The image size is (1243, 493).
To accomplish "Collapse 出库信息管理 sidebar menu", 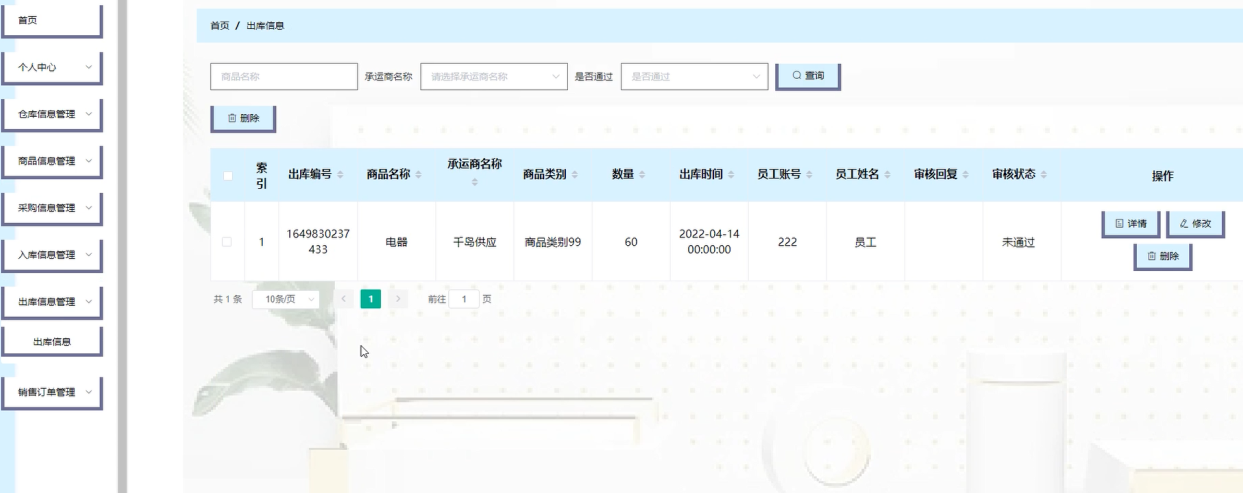I will (53, 302).
